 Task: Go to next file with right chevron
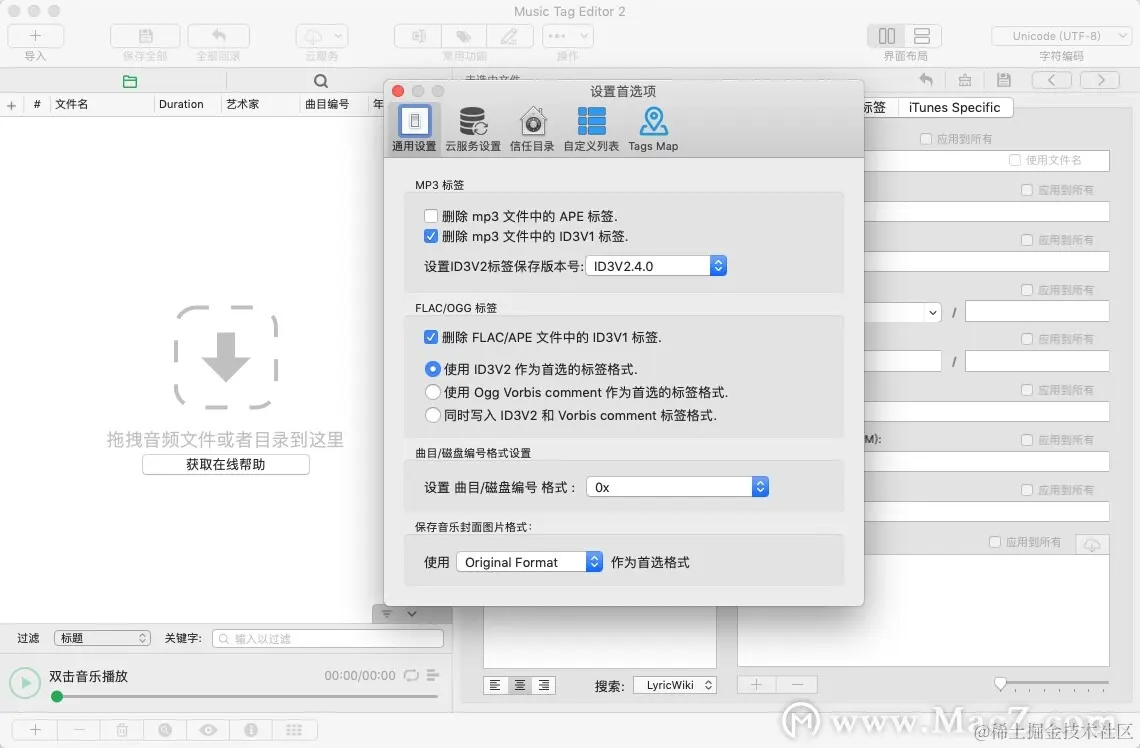point(1101,80)
